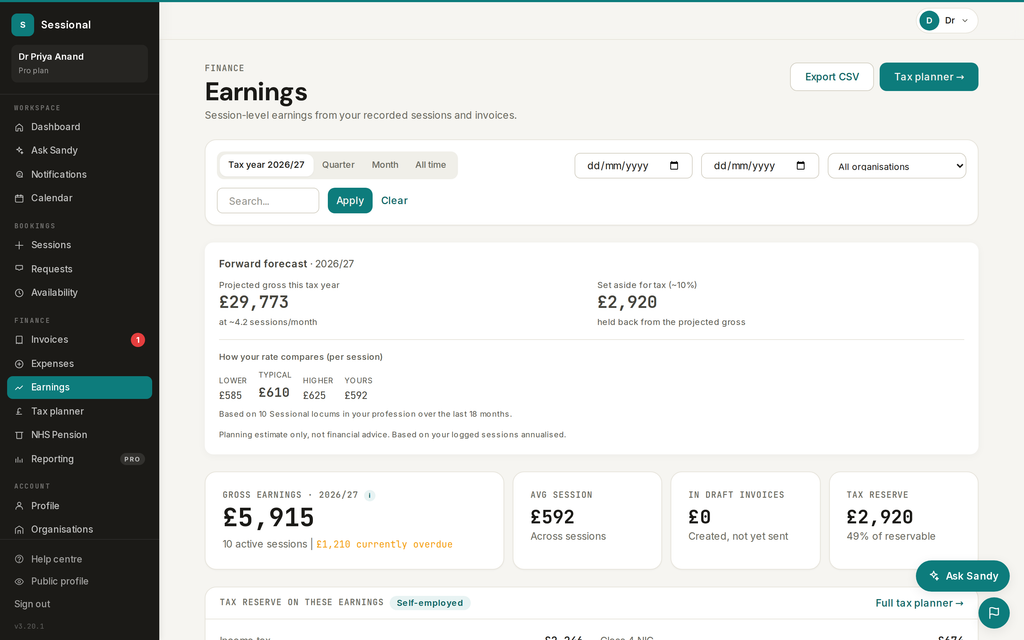
Task: Click the Sessions plus icon
Action: [x=19, y=245]
